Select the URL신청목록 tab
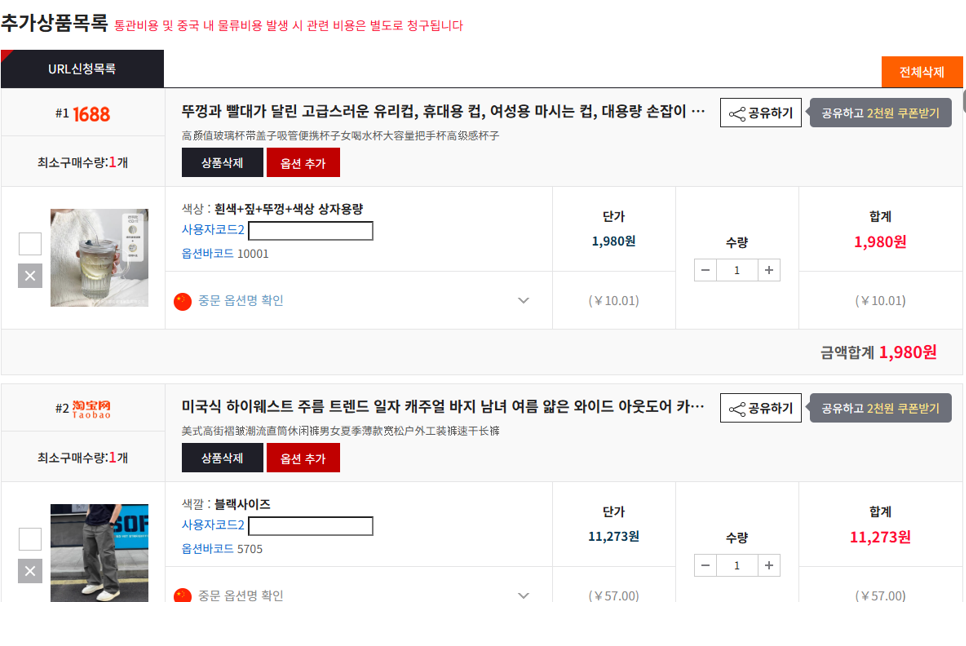This screenshot has height=646, width=966. pos(83,69)
